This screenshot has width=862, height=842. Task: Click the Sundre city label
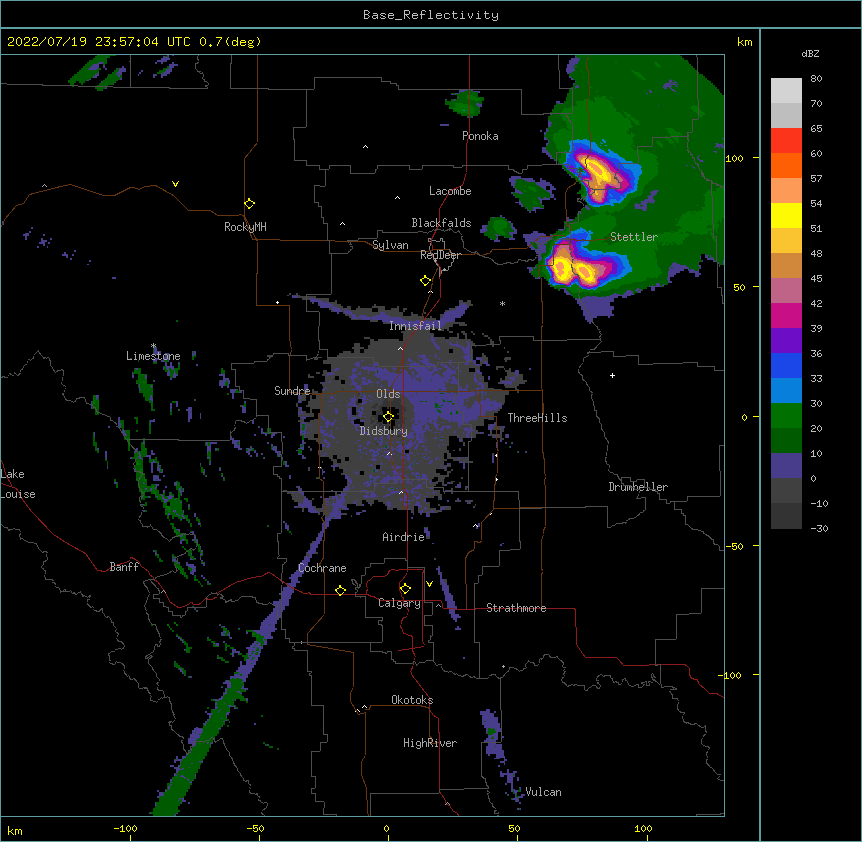(292, 391)
